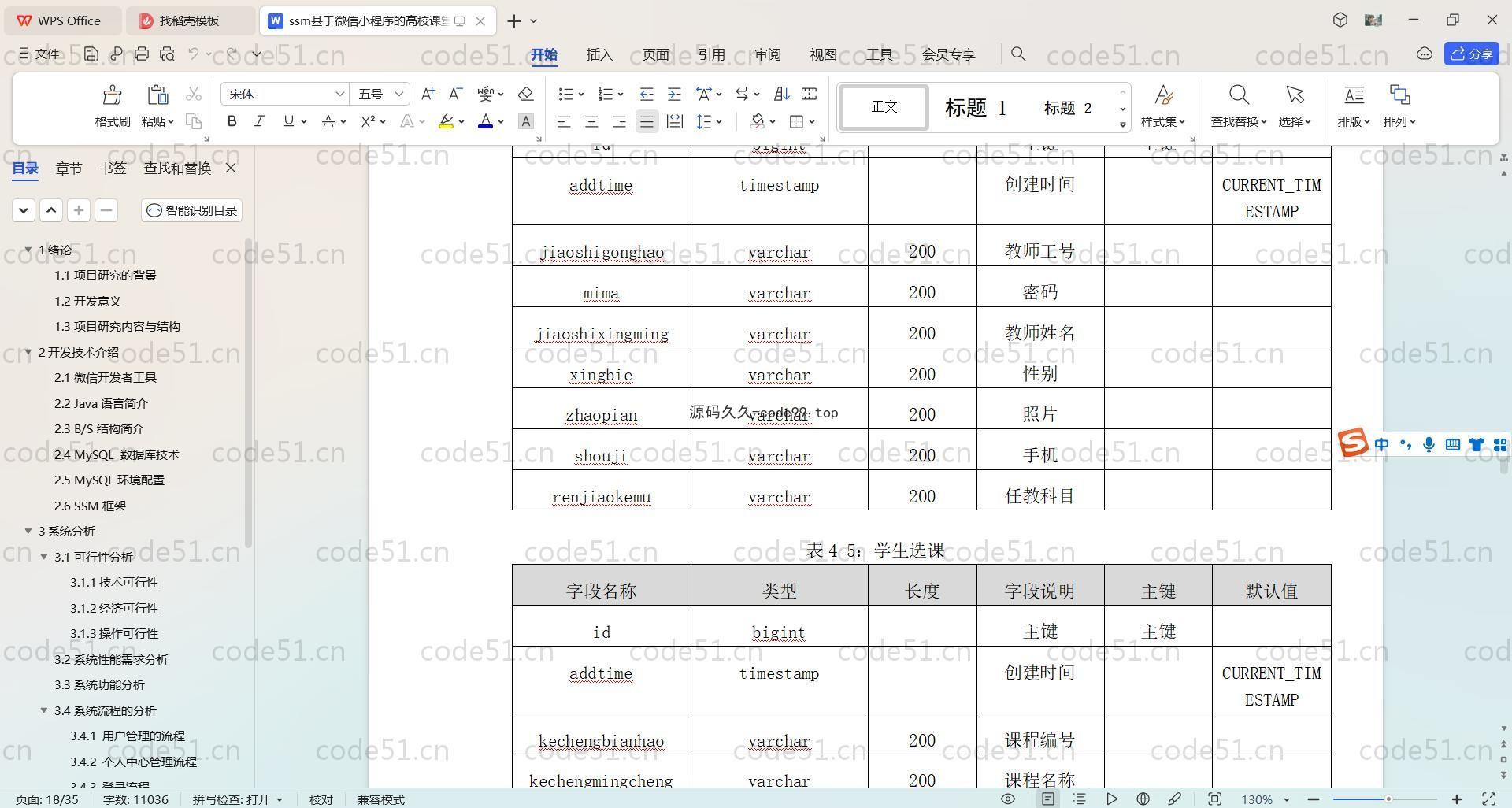The height and width of the screenshot is (808, 1512).
Task: Decrease font size with A- icon
Action: 455,94
